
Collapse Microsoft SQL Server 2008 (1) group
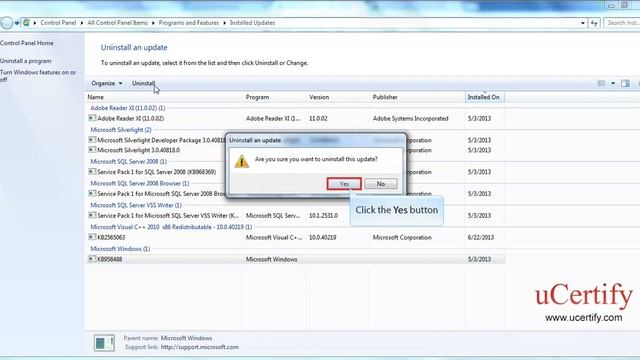[x=129, y=162]
